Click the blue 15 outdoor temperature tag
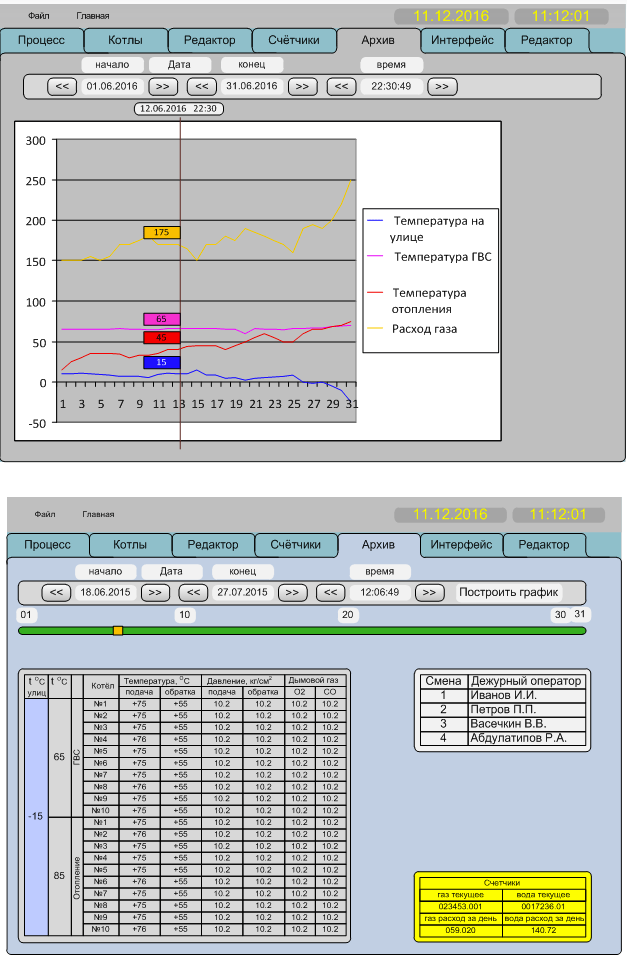The image size is (627, 959). [x=161, y=362]
